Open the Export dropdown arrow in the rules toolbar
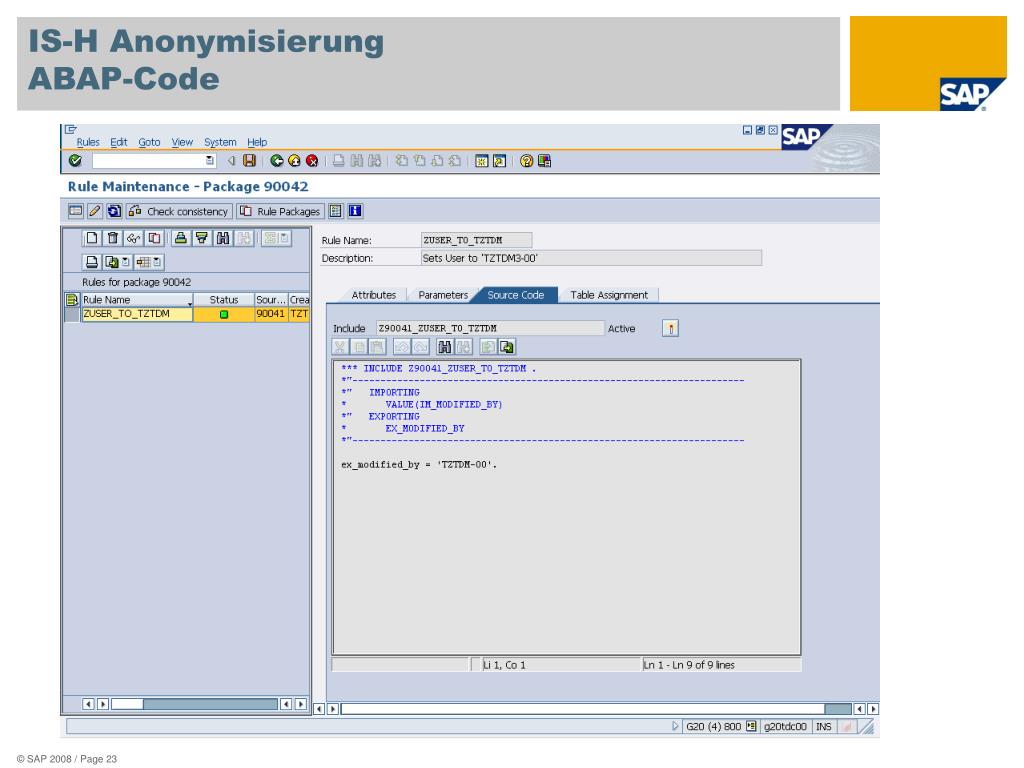The width and height of the screenshot is (1024, 768). (125, 262)
